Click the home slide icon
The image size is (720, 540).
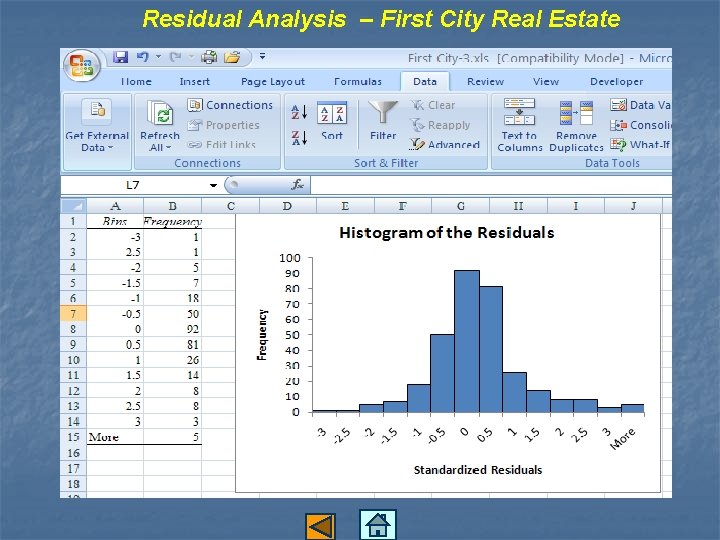(377, 524)
